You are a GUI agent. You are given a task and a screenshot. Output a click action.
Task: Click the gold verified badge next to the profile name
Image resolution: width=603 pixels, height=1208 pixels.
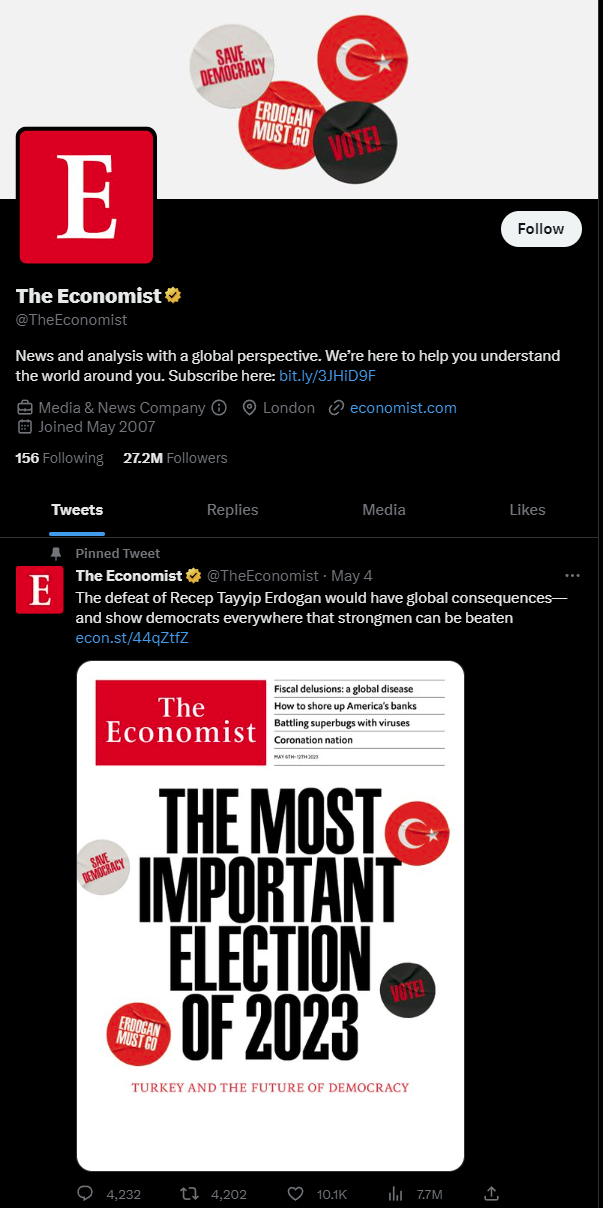pyautogui.click(x=173, y=296)
